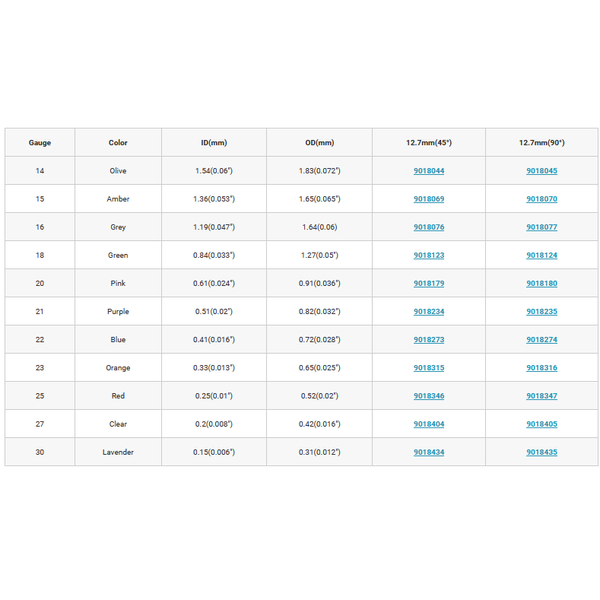Image resolution: width=600 pixels, height=600 pixels.
Task: Open the 9018077 link
Action: pyautogui.click(x=541, y=227)
